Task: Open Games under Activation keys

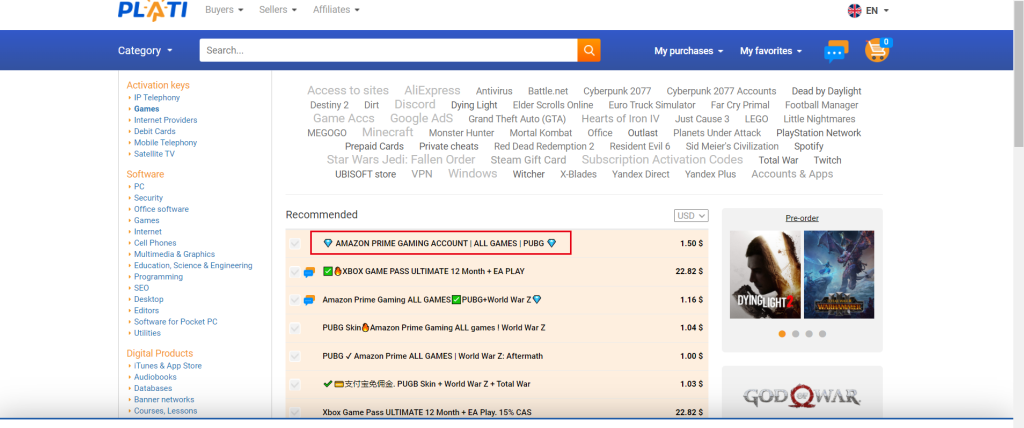Action: click(146, 109)
